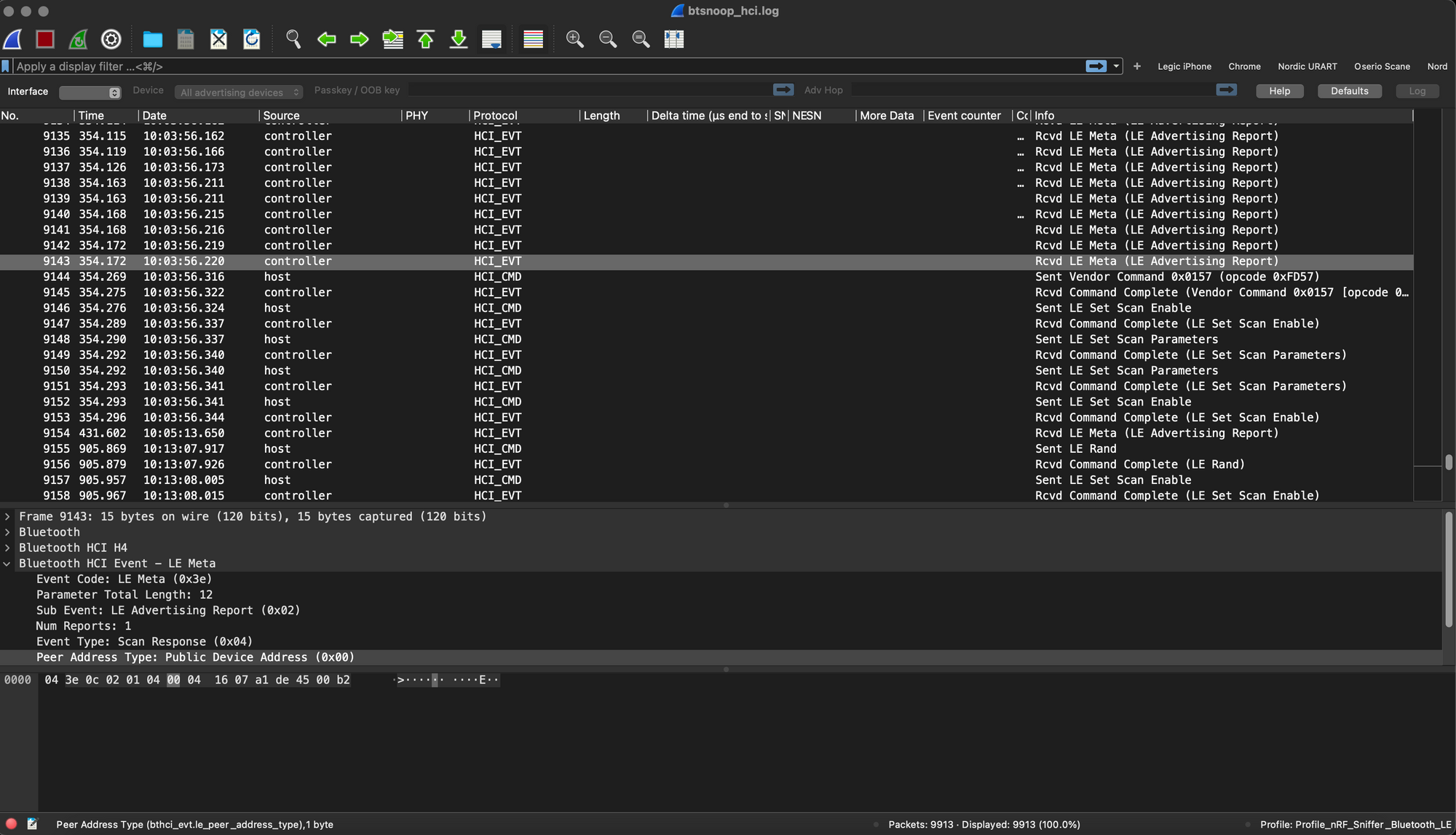Click display filter bookmark icon

coord(6,66)
